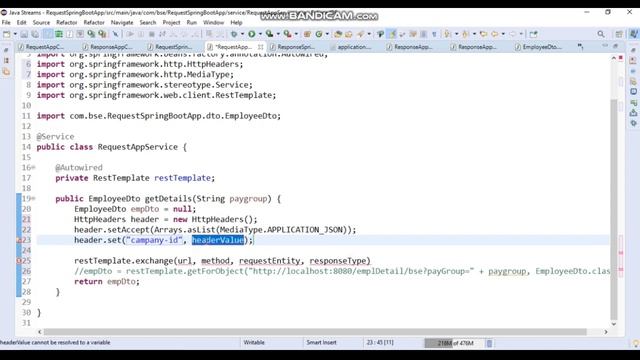Click the New Java Class icon

click(x=319, y=34)
